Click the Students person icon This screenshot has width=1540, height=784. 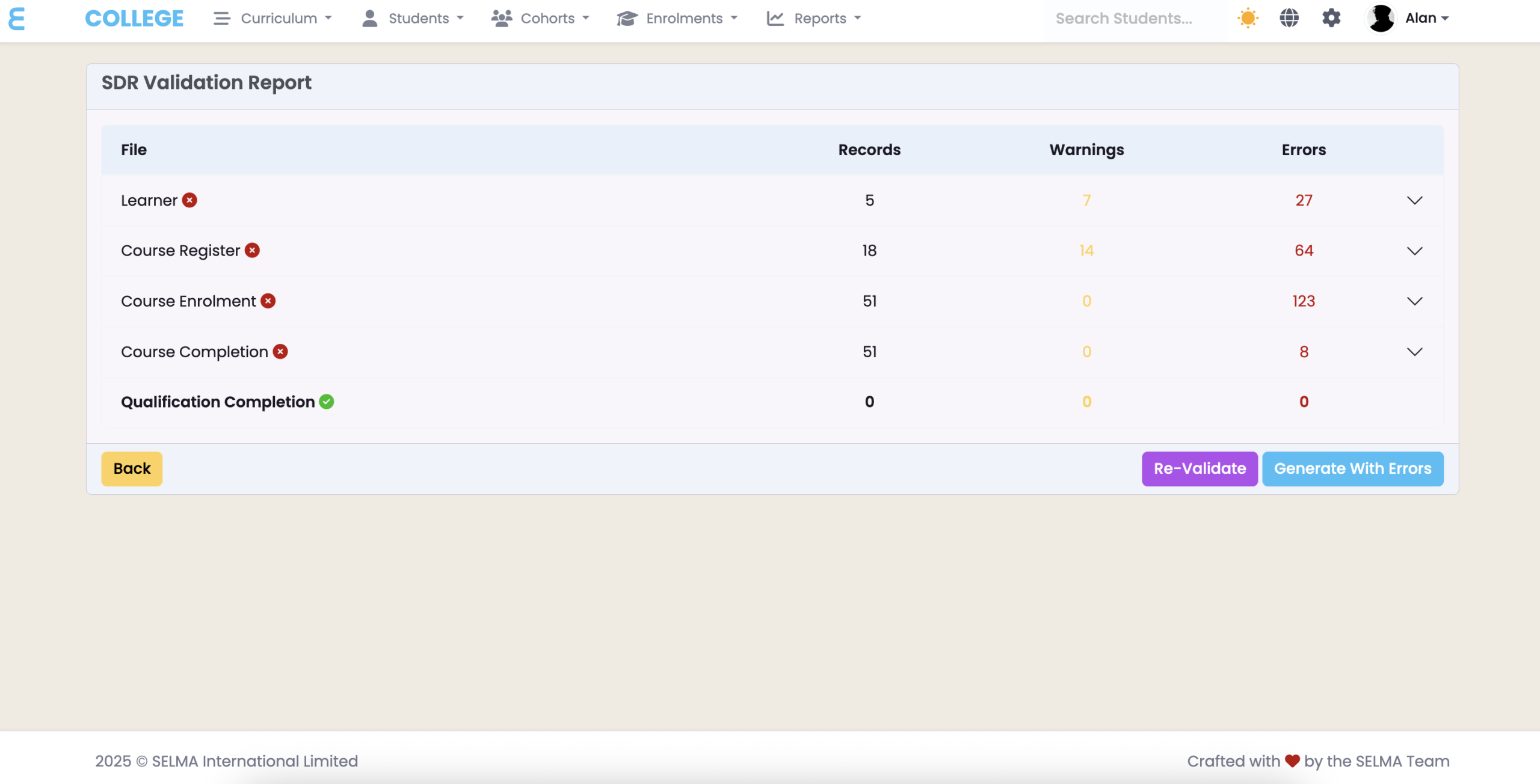[x=370, y=19]
